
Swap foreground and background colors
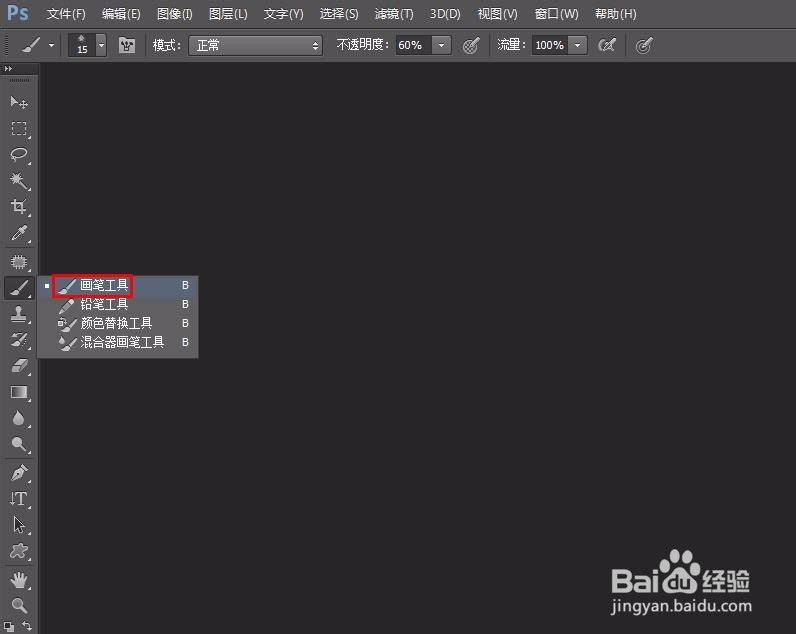[x=27, y=626]
